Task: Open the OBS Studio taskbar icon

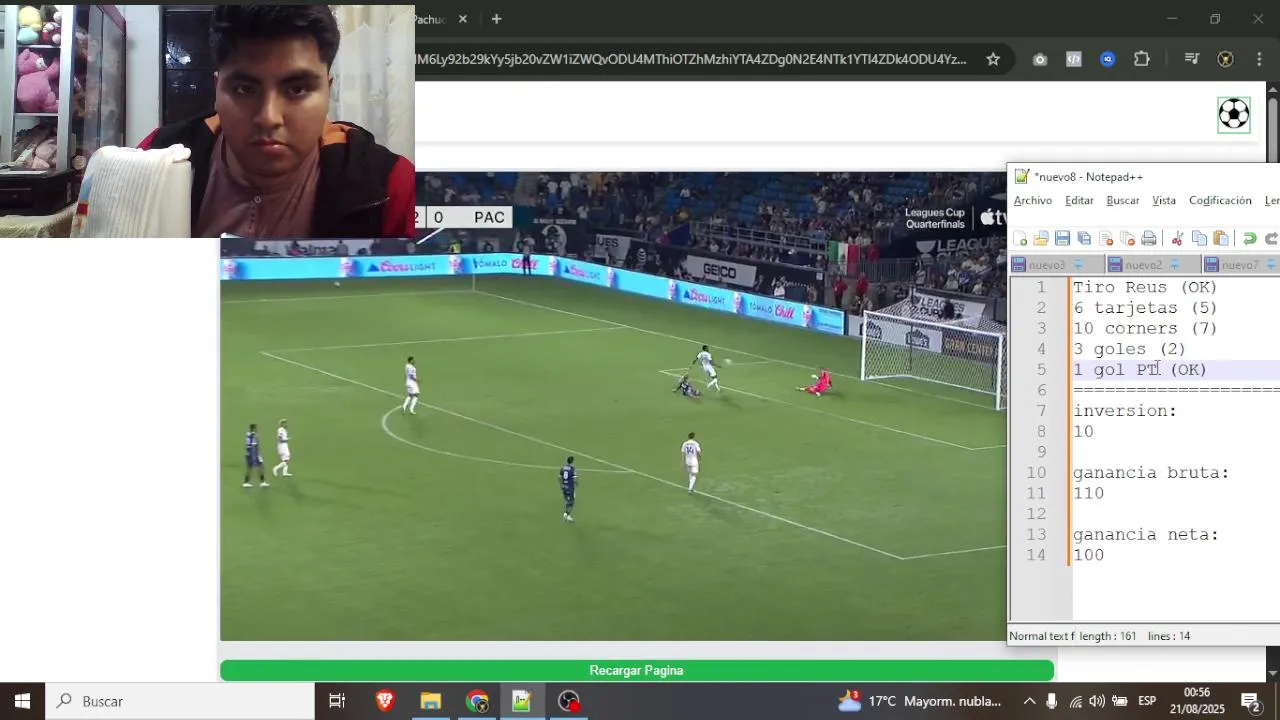Action: pos(569,701)
